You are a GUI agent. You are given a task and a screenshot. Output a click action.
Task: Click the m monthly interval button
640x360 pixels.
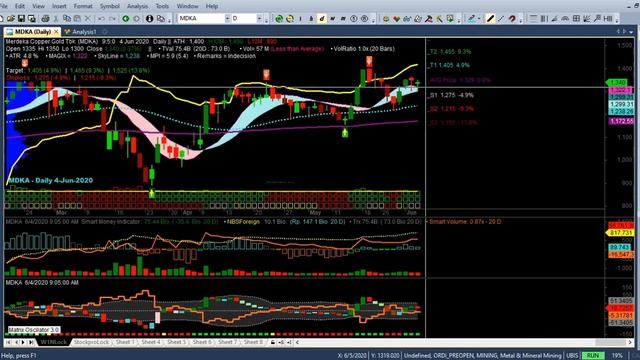click(x=343, y=18)
